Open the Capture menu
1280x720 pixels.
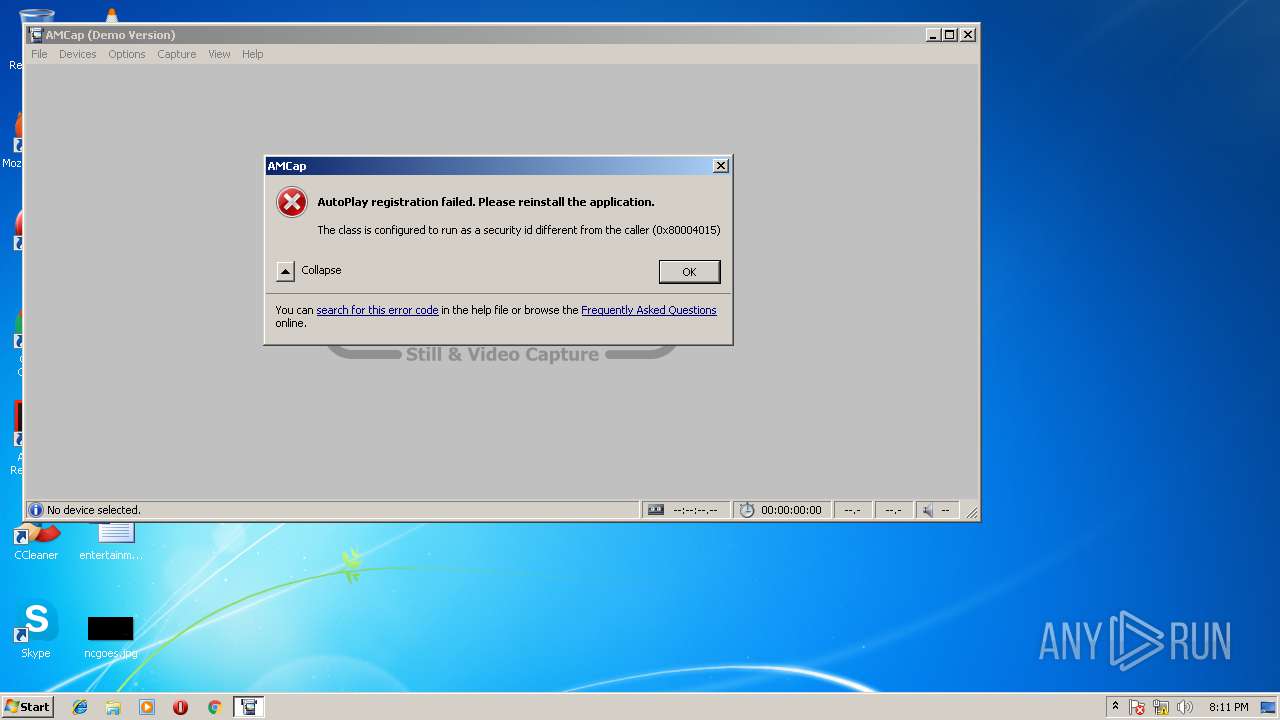pyautogui.click(x=176, y=54)
